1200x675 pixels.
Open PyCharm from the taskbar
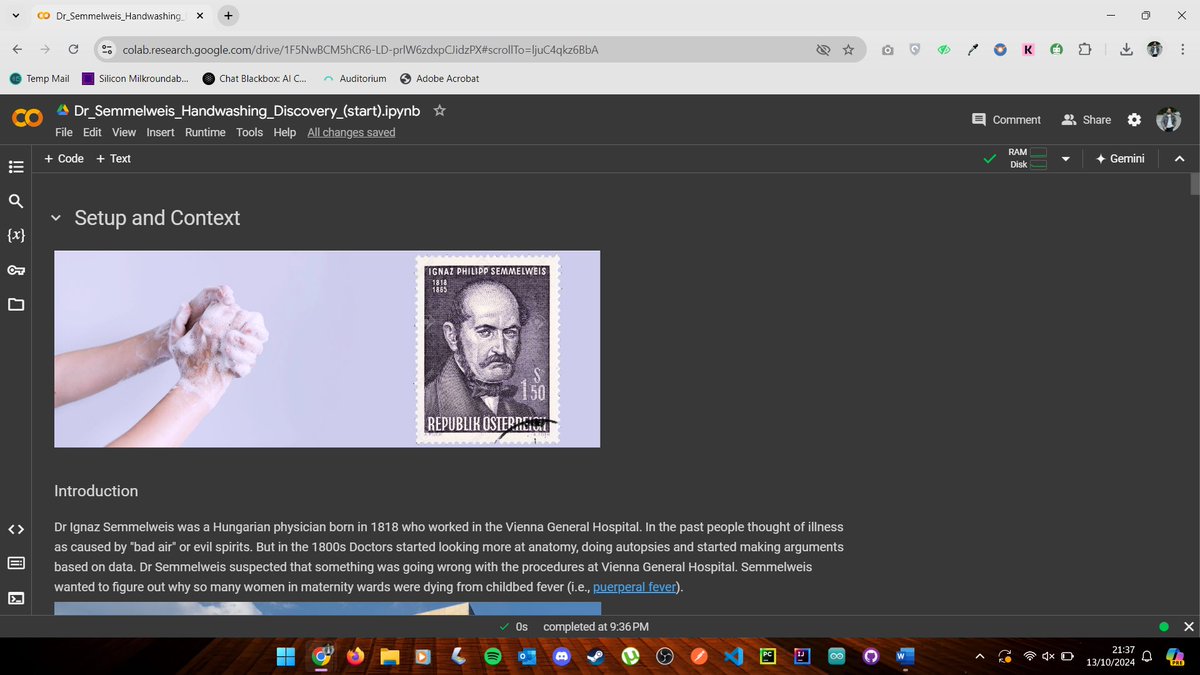(x=768, y=656)
